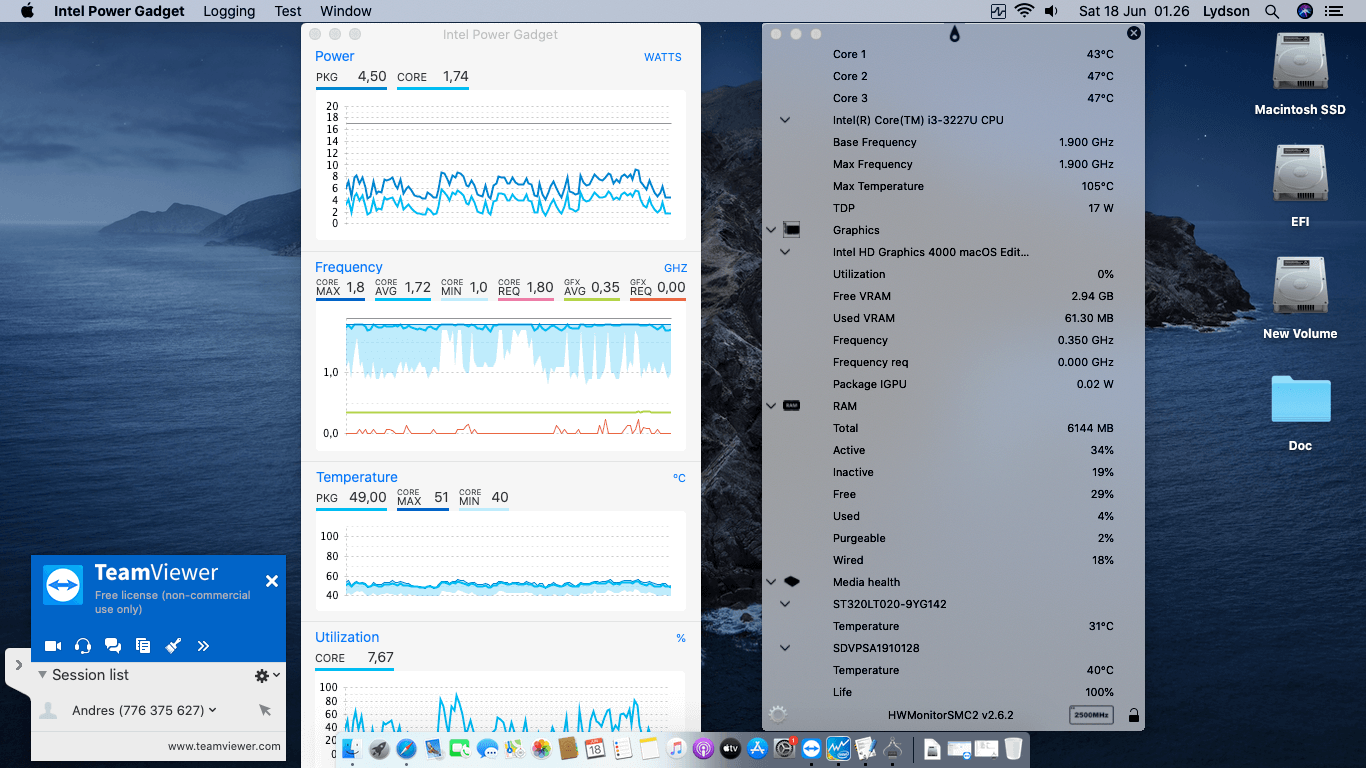Open the Logging menu
Screen dimensions: 1366x768
(229, 11)
